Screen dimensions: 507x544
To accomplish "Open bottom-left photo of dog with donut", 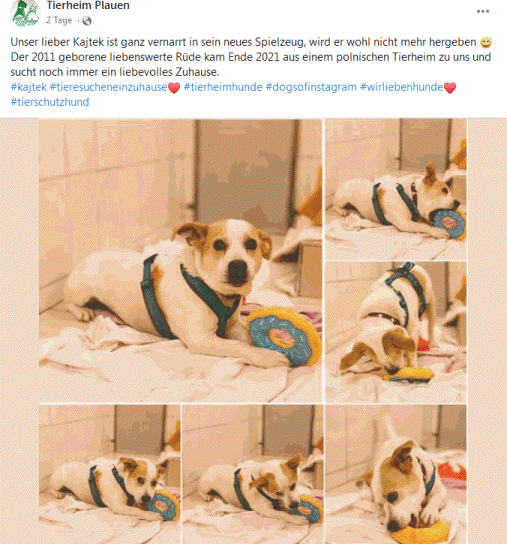I will click(x=110, y=474).
